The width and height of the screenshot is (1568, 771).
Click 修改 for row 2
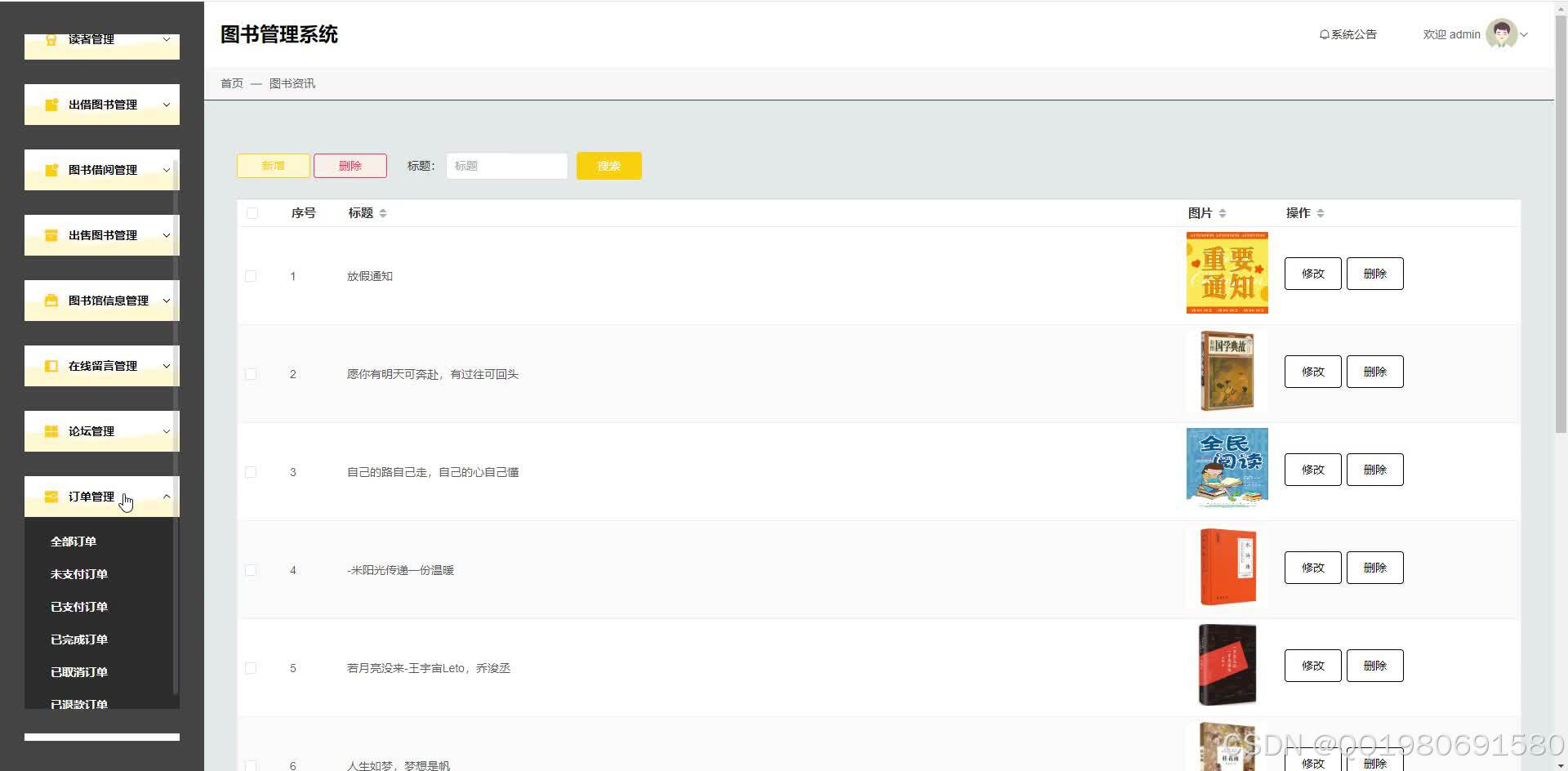coord(1313,372)
